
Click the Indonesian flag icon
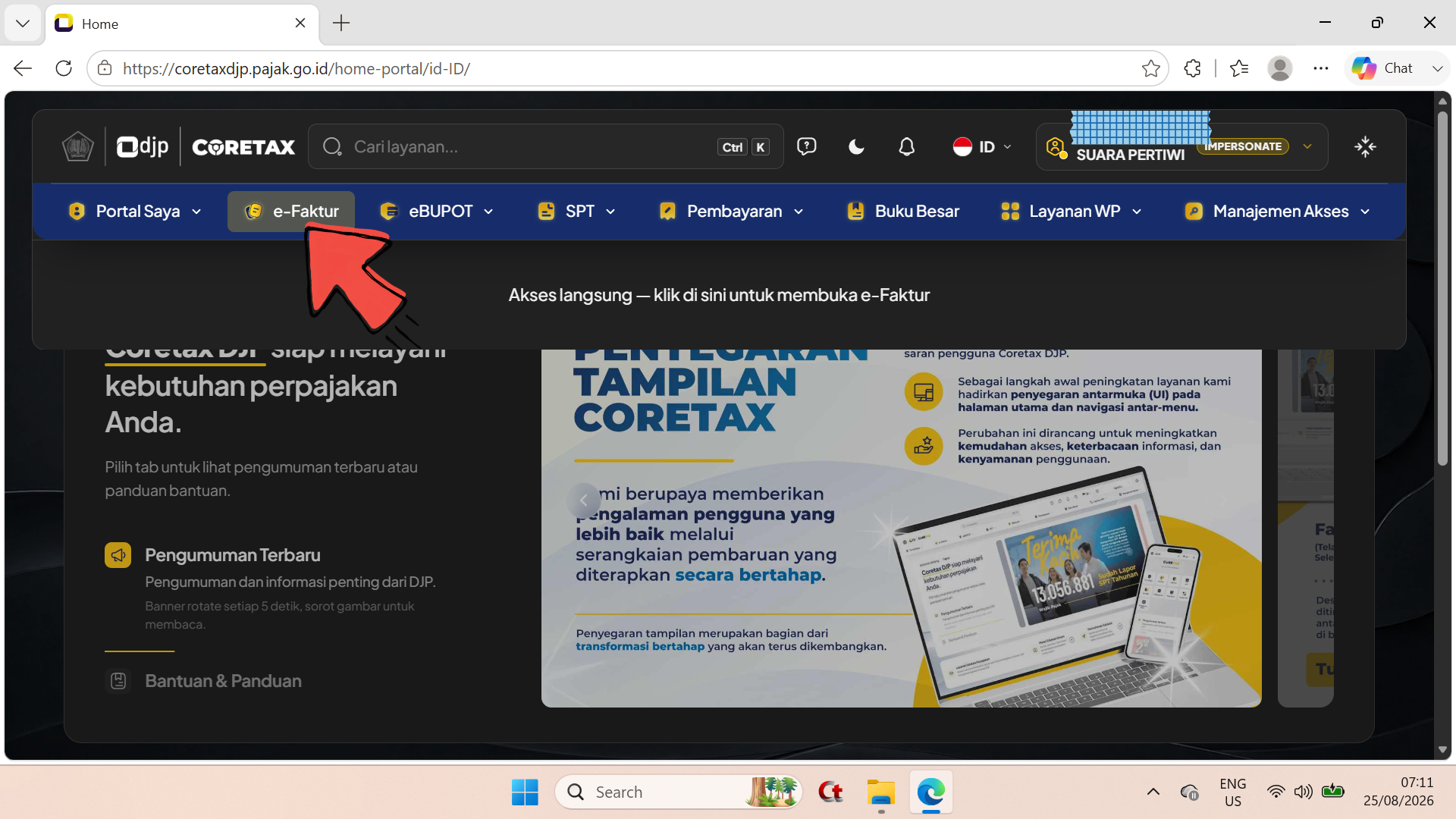962,146
